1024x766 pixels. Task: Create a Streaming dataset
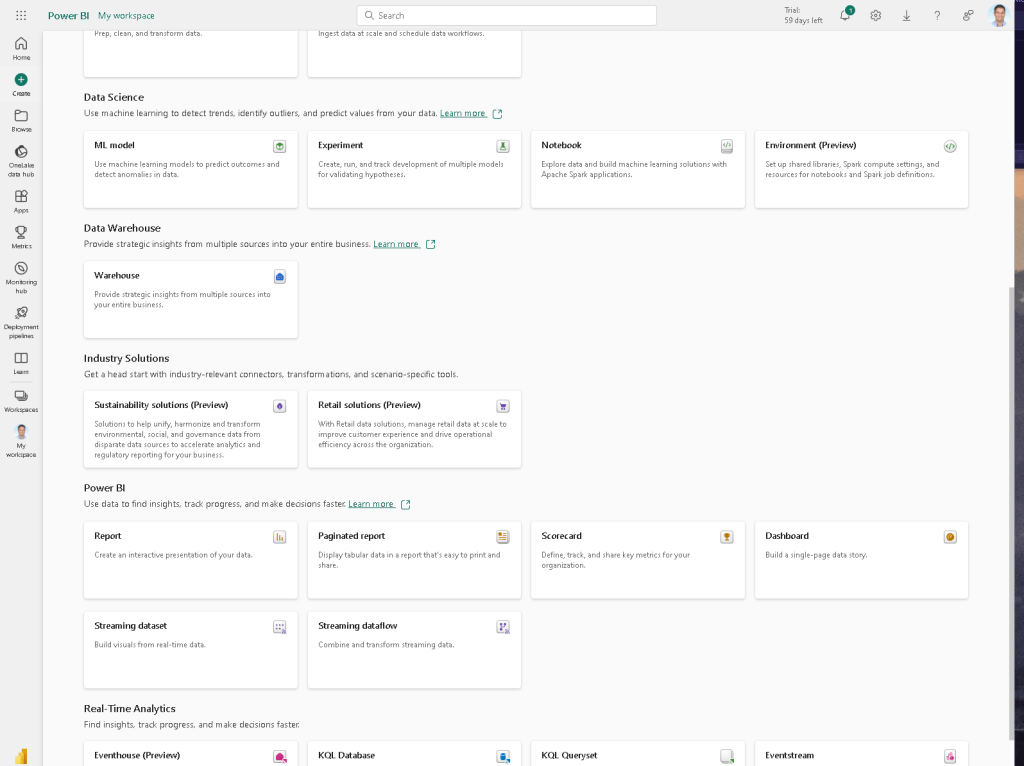(x=191, y=650)
